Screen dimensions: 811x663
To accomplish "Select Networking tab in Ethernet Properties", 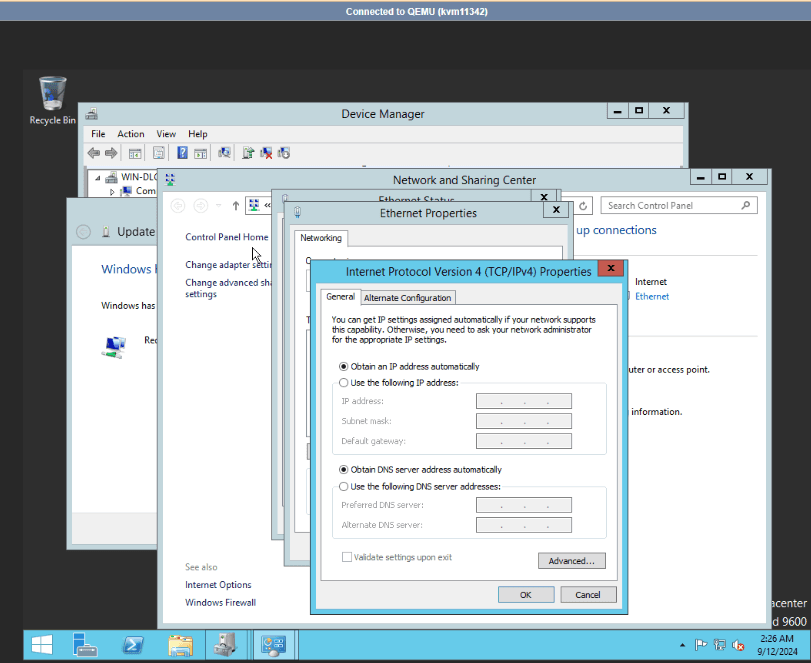I will pyautogui.click(x=321, y=238).
